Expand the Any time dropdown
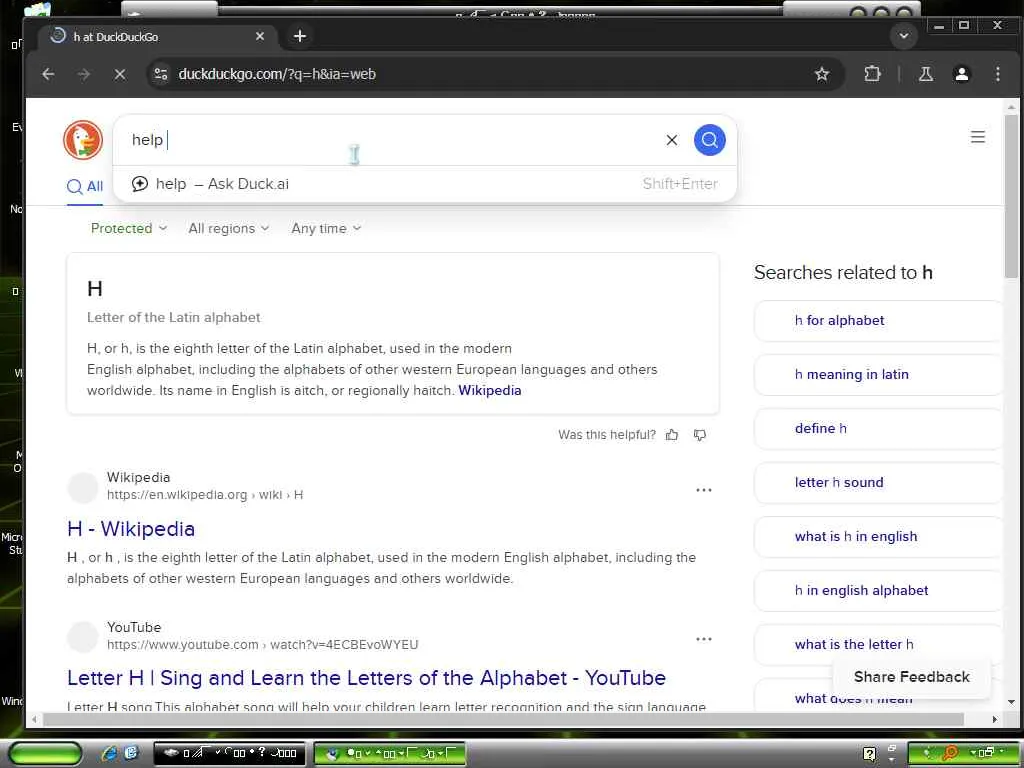This screenshot has width=1024, height=768. 326,229
